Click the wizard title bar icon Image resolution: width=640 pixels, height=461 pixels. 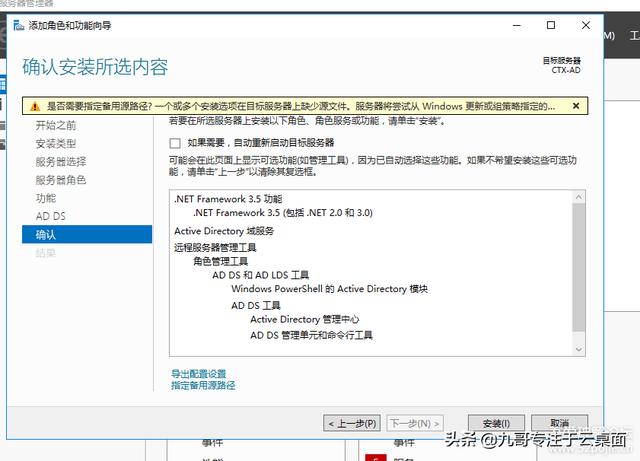click(19, 25)
